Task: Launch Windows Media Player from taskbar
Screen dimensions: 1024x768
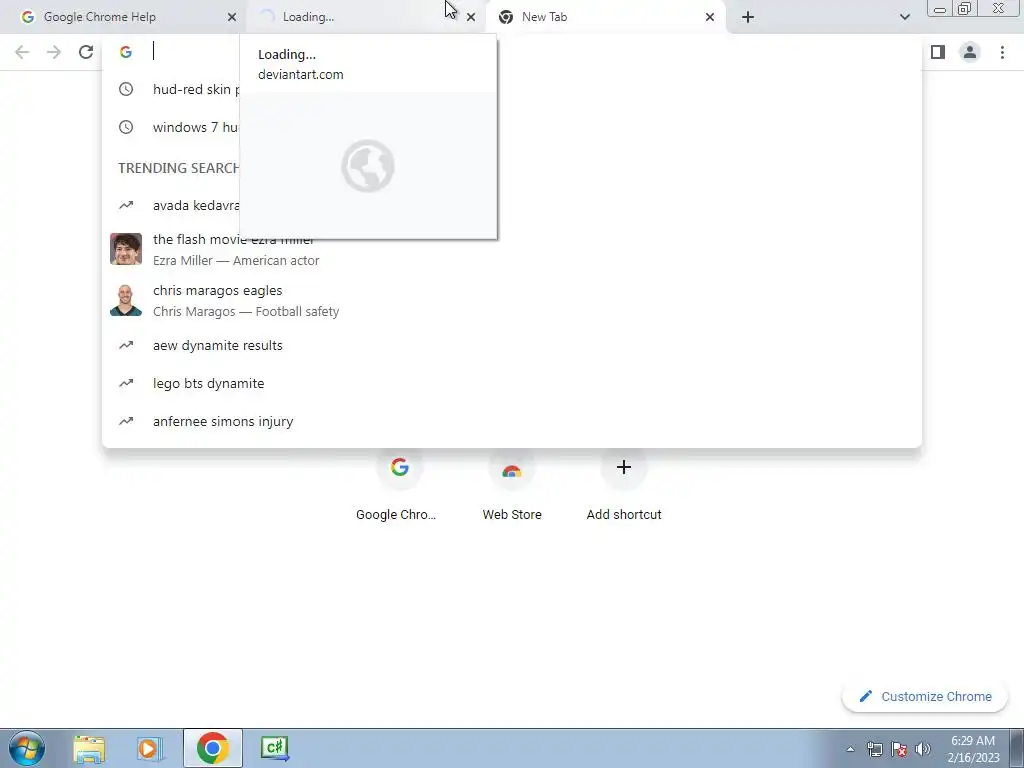Action: pyautogui.click(x=150, y=748)
